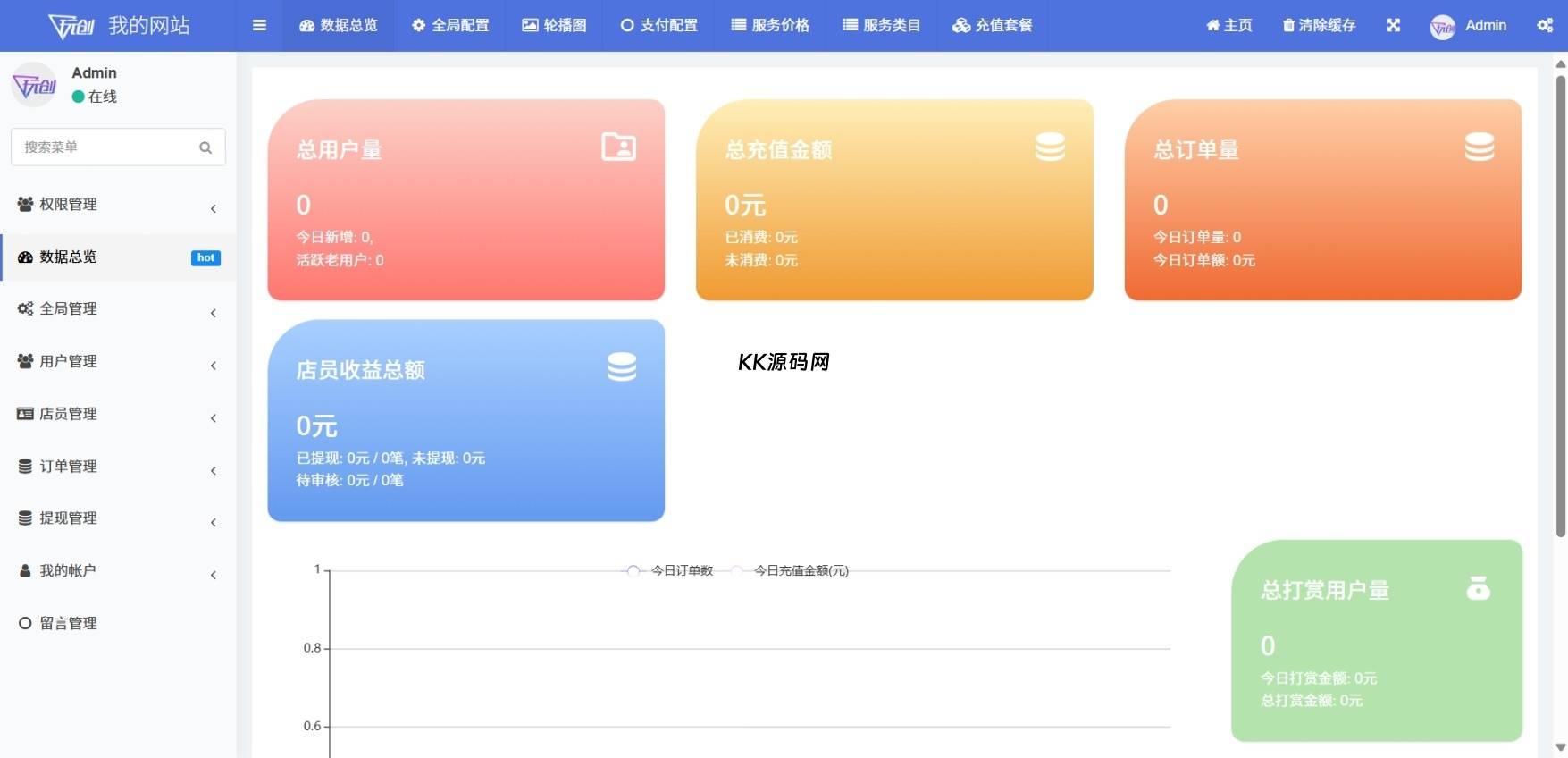Click the icon on 总打赏用户量 card
The height and width of the screenshot is (758, 1568).
coord(1478,588)
